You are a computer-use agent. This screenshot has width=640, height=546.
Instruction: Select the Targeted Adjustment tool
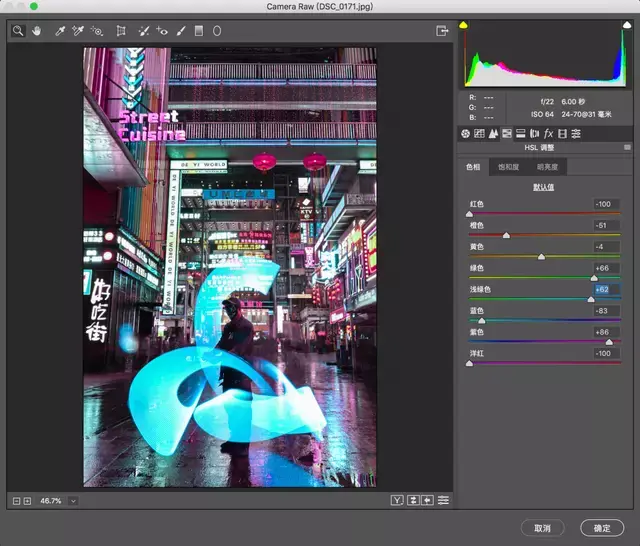pyautogui.click(x=97, y=31)
